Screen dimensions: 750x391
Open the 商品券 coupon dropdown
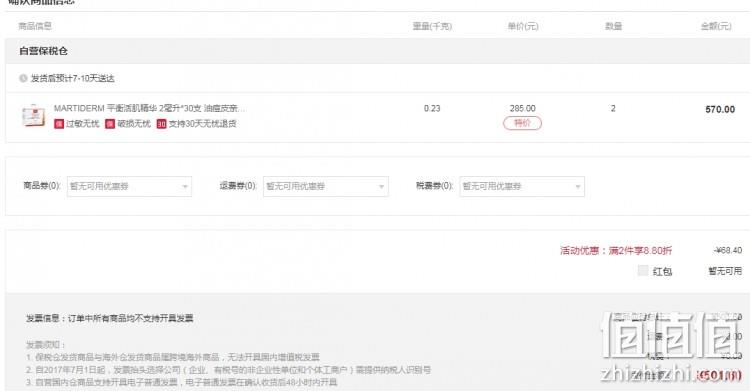(129, 186)
